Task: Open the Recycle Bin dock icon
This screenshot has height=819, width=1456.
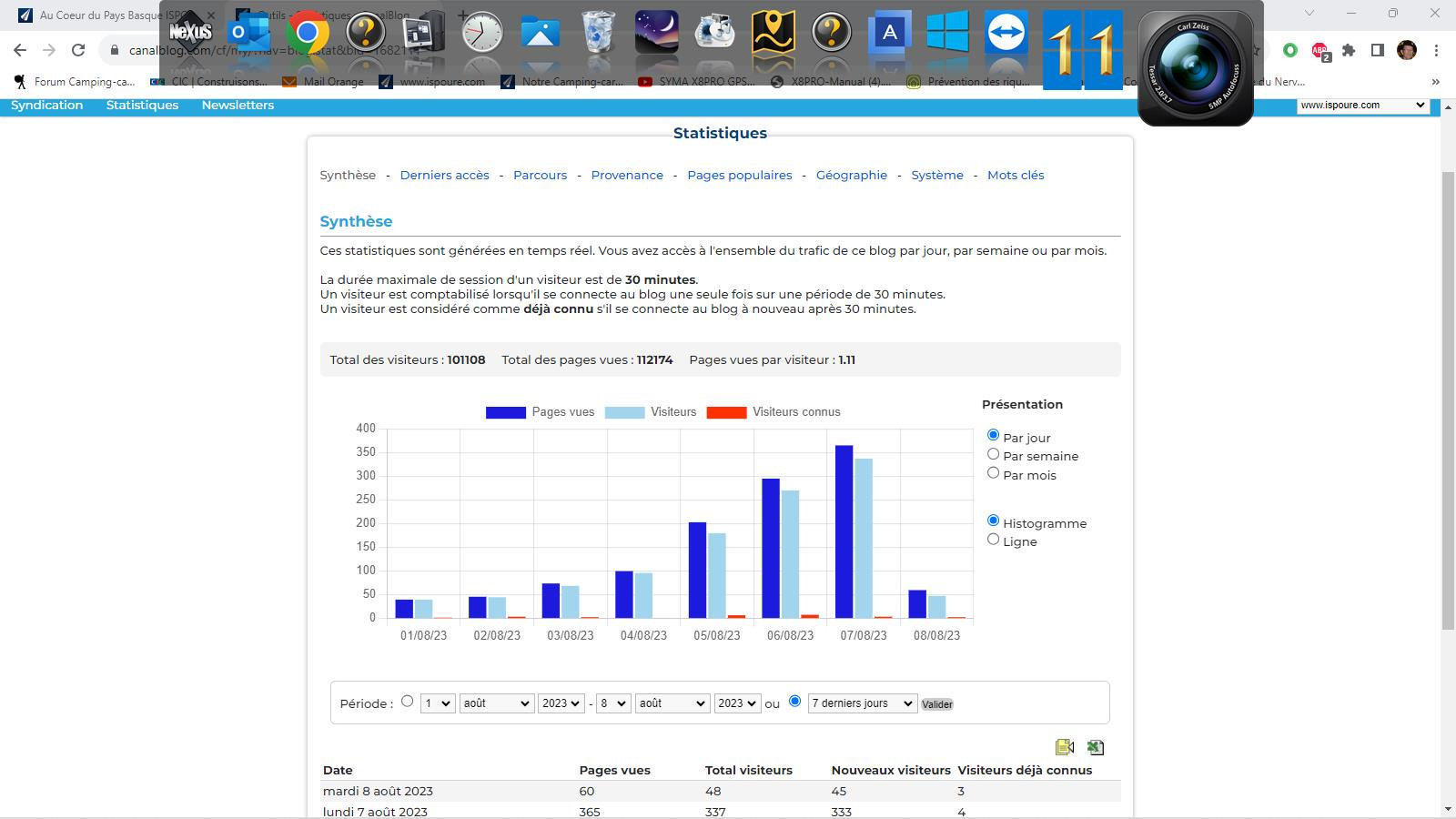Action: (598, 34)
